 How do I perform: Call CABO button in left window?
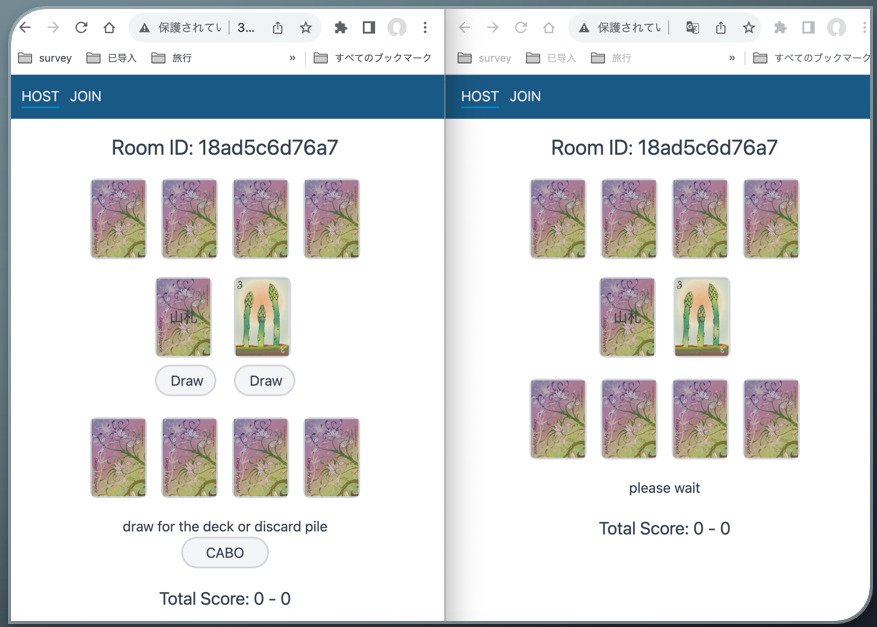[225, 553]
